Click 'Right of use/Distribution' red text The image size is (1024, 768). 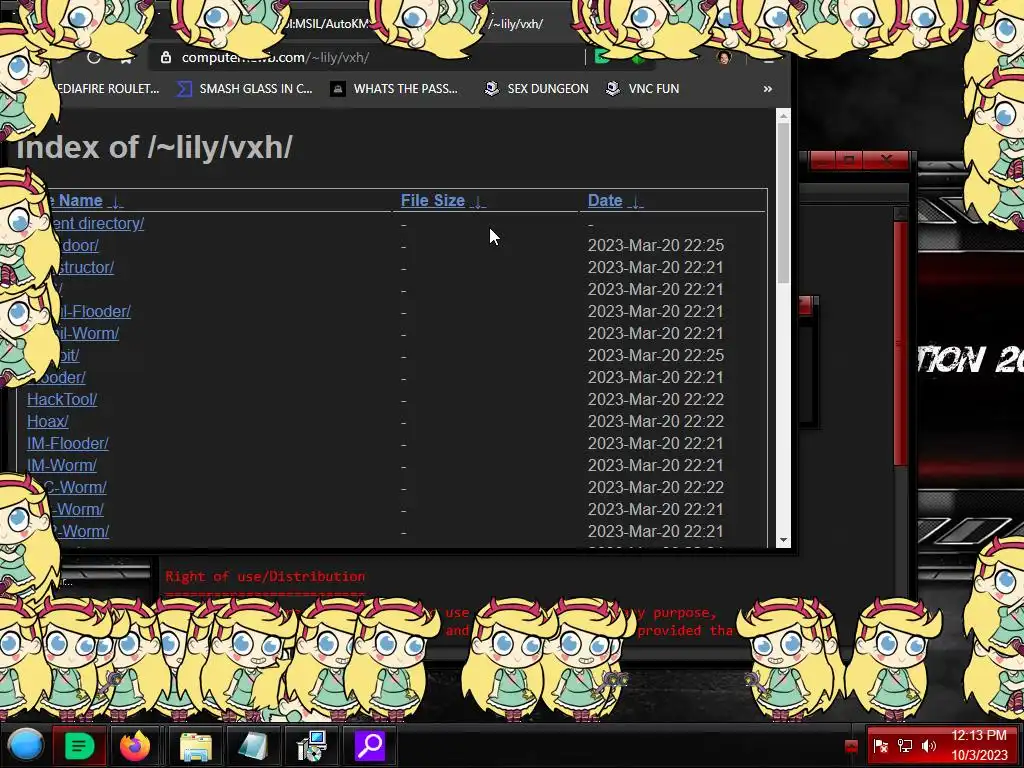tap(265, 577)
